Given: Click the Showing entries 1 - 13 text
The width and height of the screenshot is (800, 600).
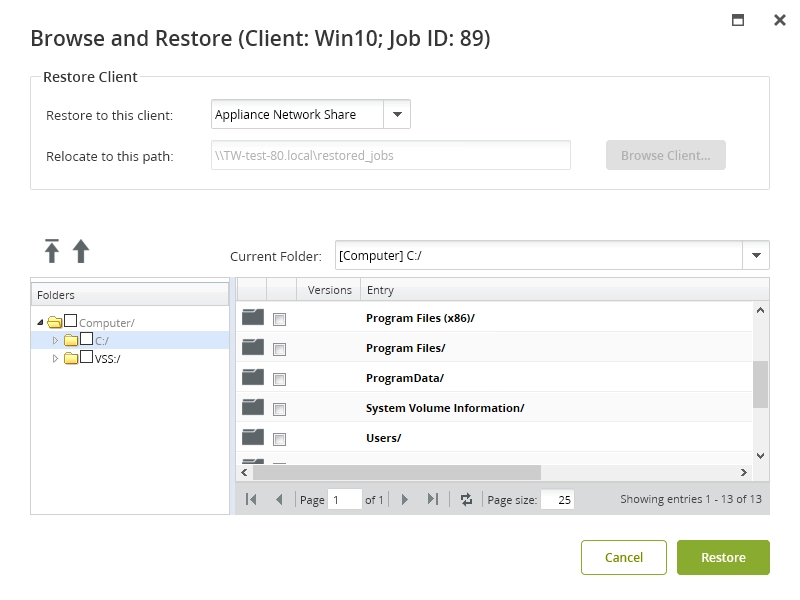Looking at the screenshot, I should click(x=691, y=499).
